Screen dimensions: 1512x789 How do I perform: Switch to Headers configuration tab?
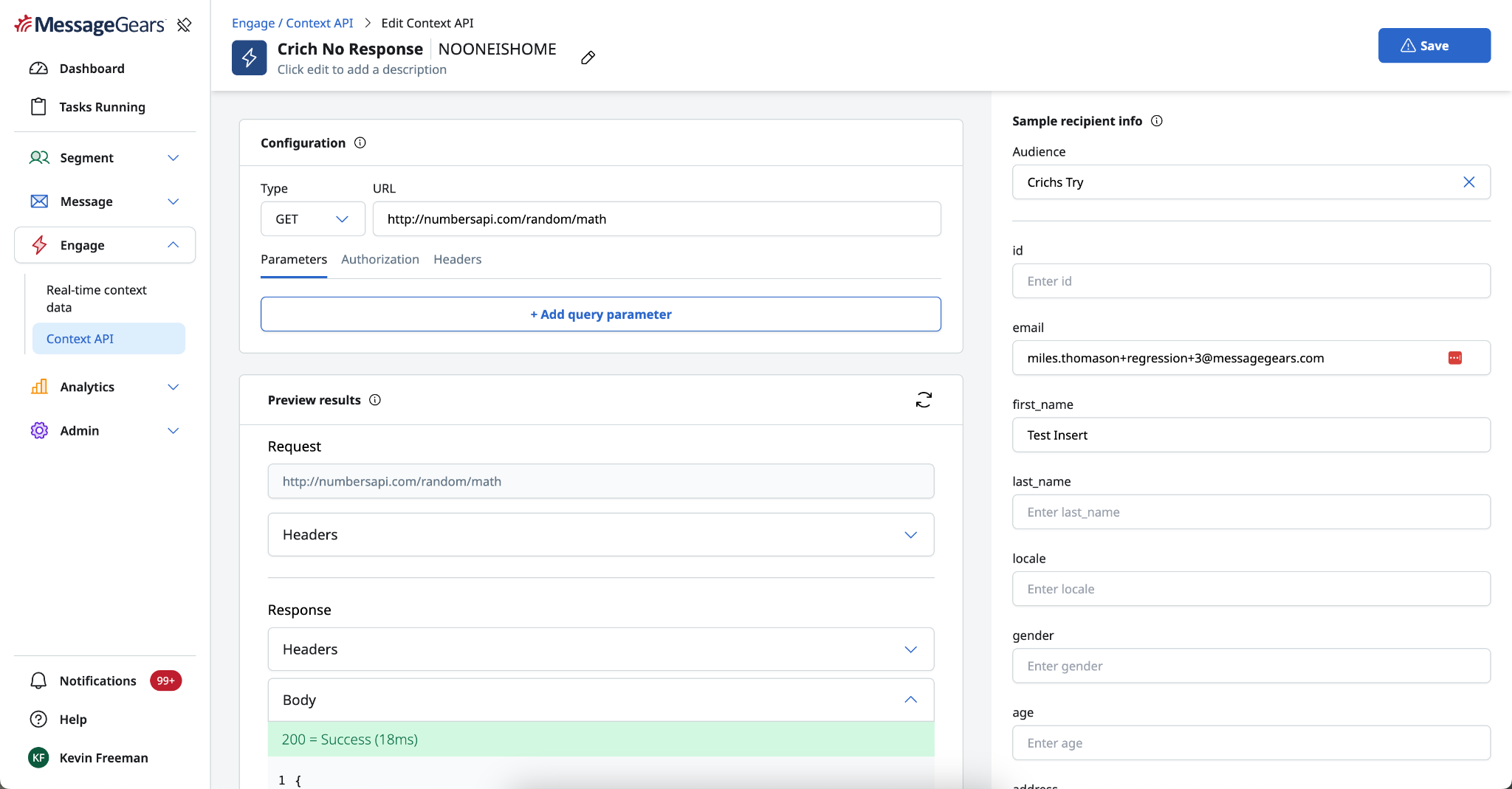tap(458, 260)
